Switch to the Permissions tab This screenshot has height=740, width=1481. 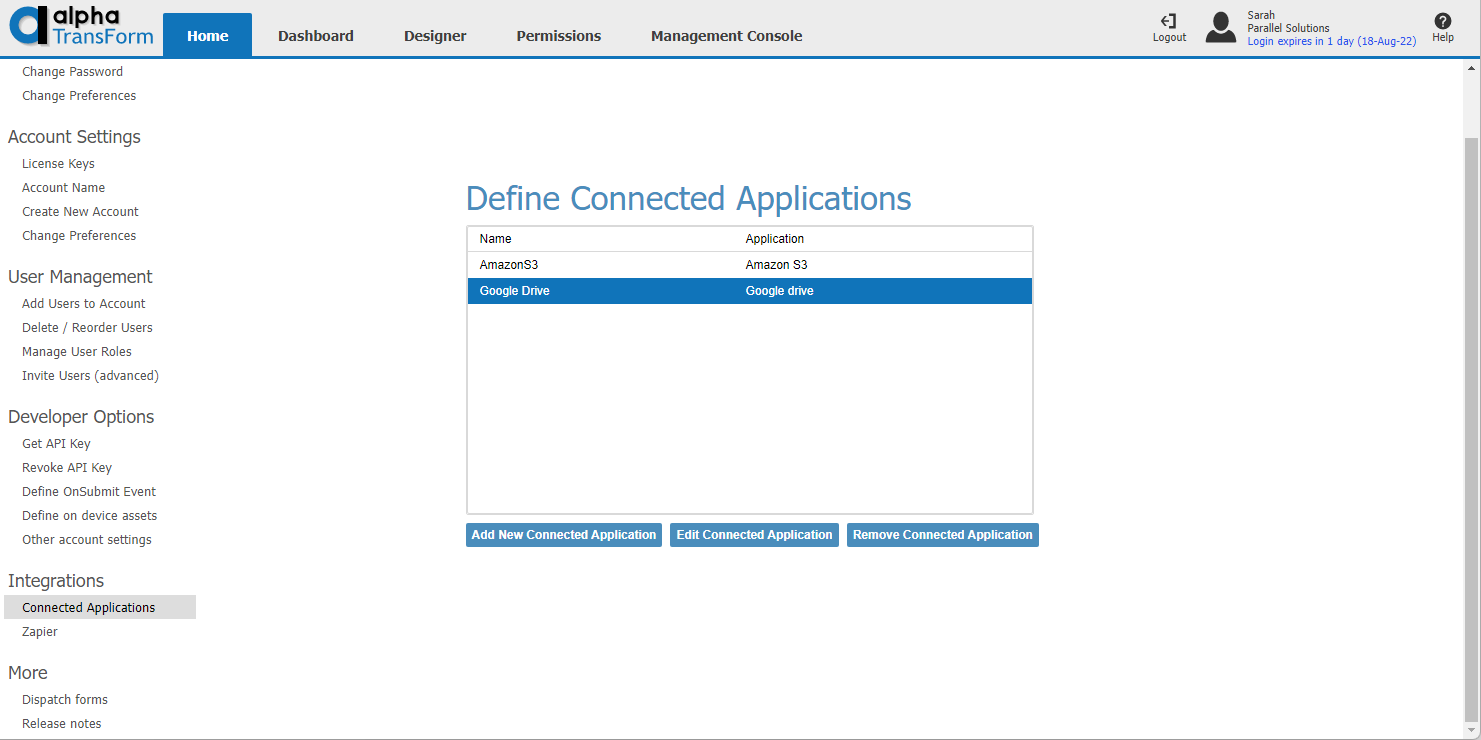click(558, 35)
